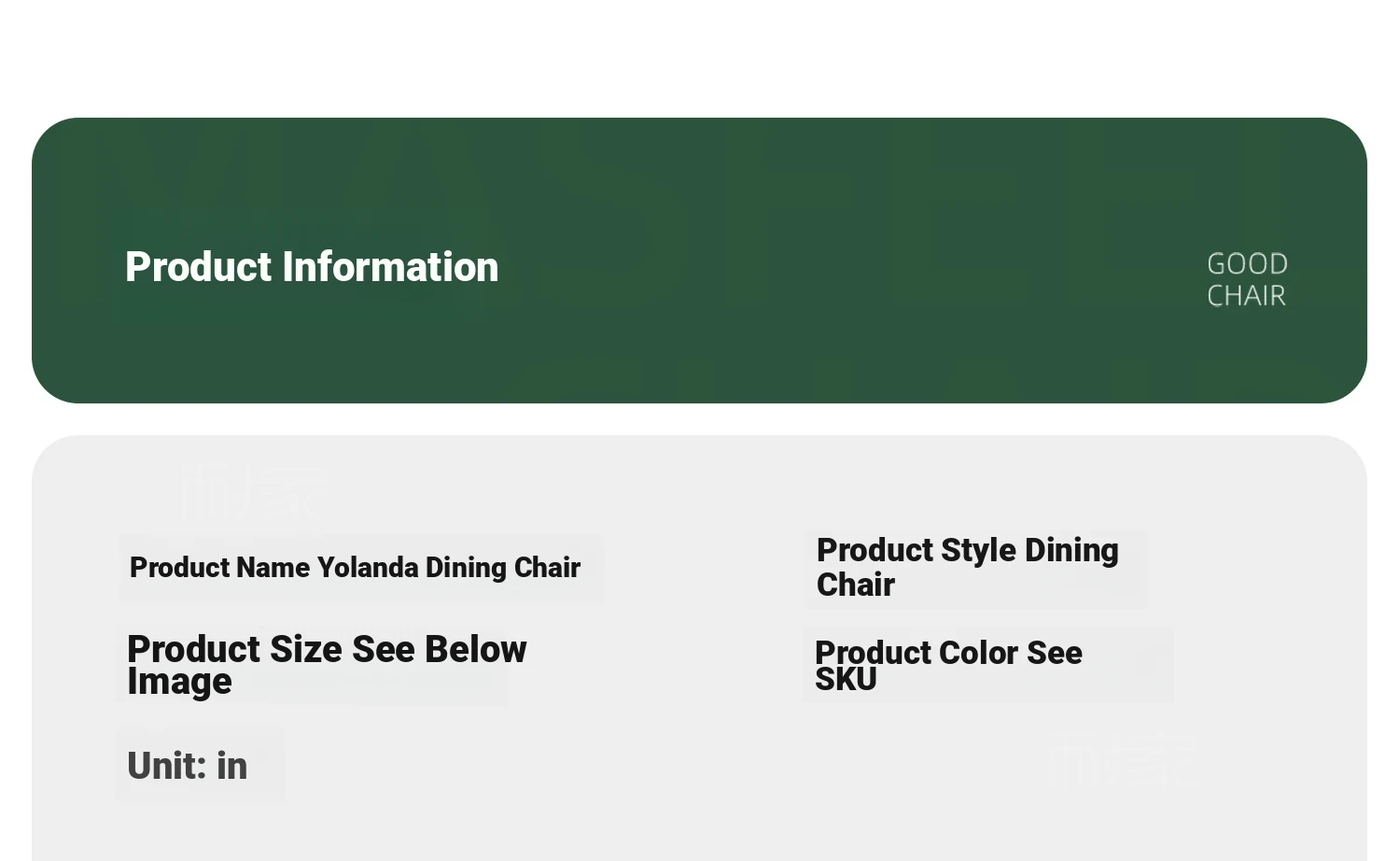This screenshot has width=1400, height=861.
Task: Click the Product Color See SKU label
Action: pyautogui.click(x=948, y=665)
